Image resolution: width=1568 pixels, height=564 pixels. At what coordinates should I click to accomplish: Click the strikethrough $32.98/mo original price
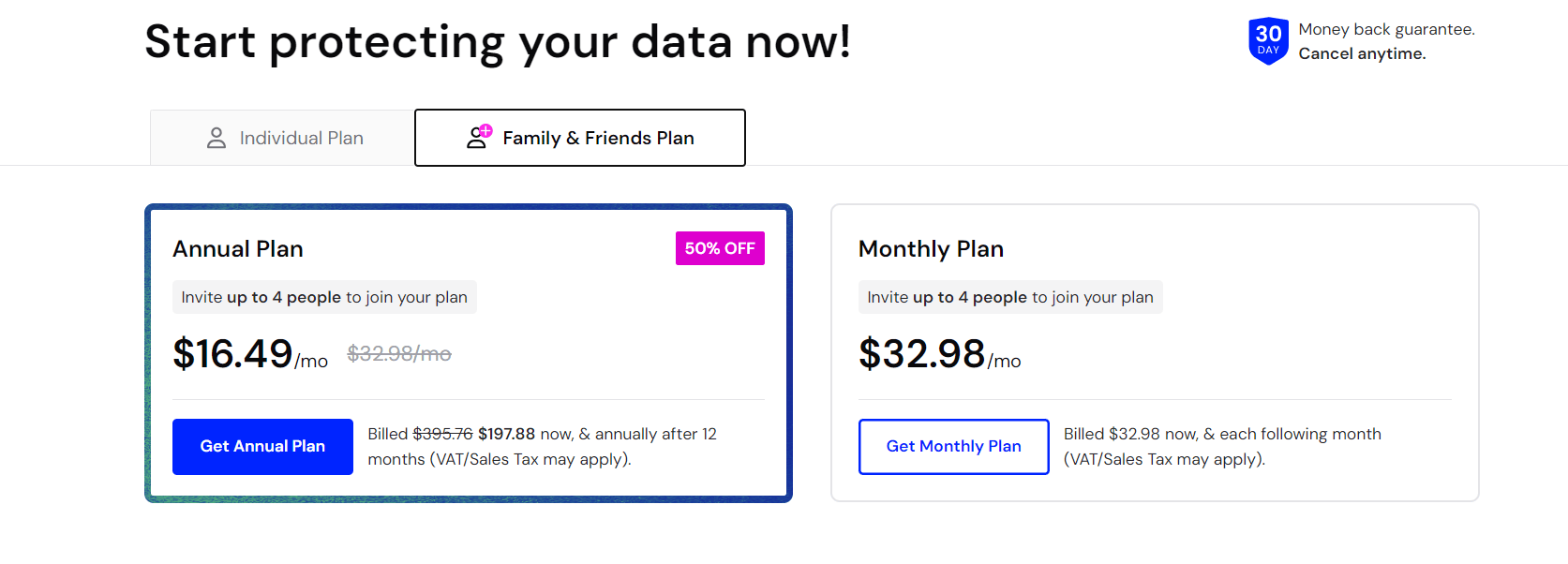pos(397,354)
